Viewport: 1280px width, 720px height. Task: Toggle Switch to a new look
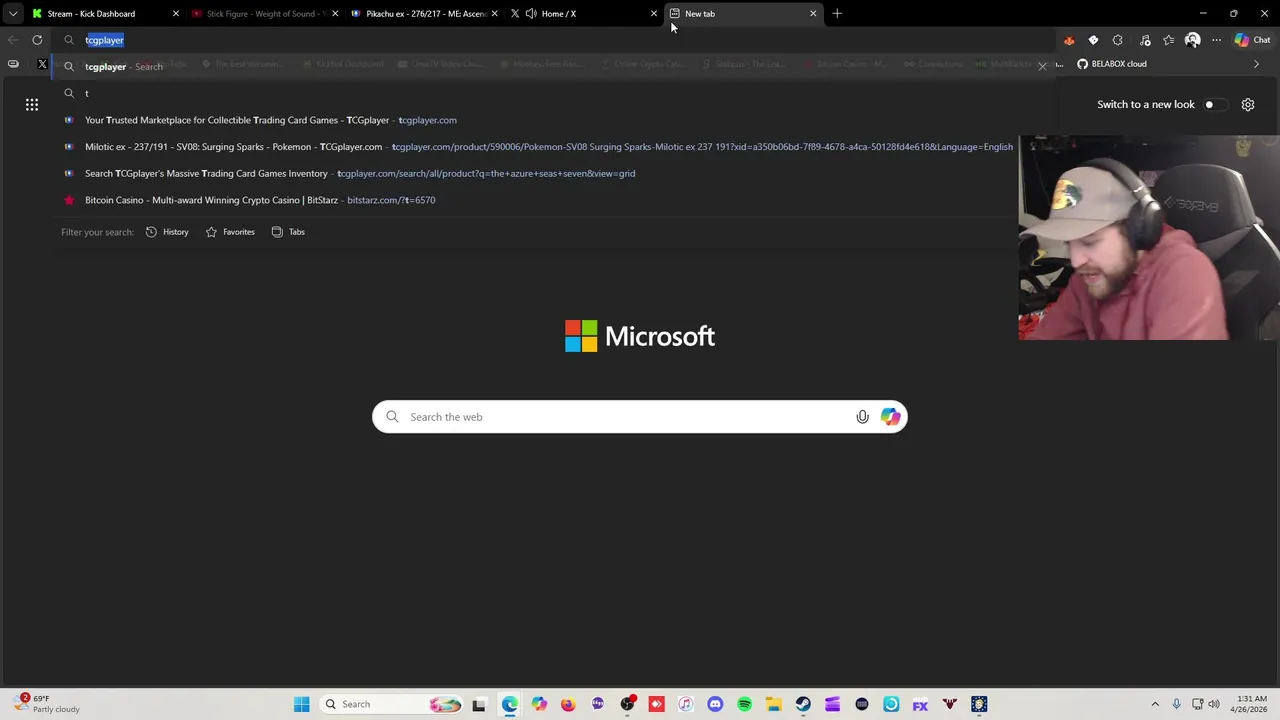coord(1213,104)
